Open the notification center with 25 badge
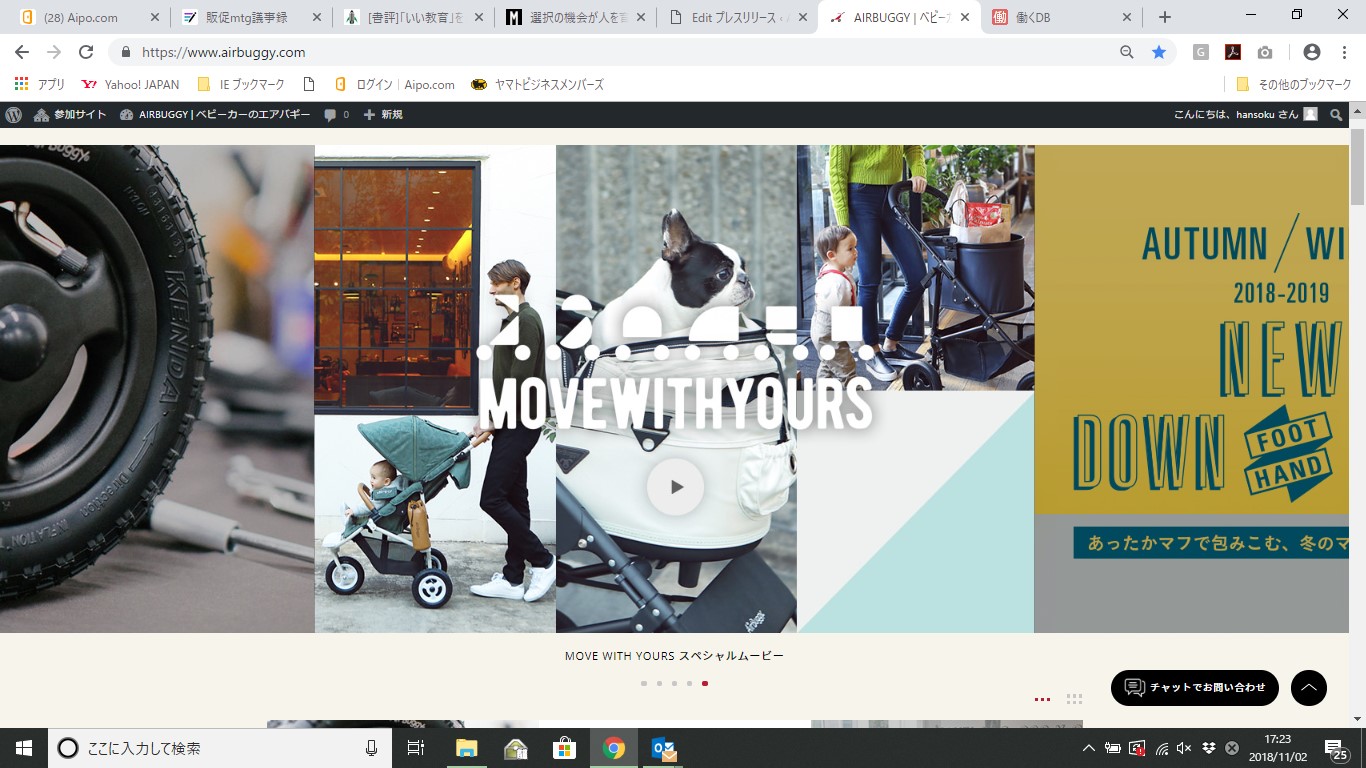 [x=1336, y=748]
